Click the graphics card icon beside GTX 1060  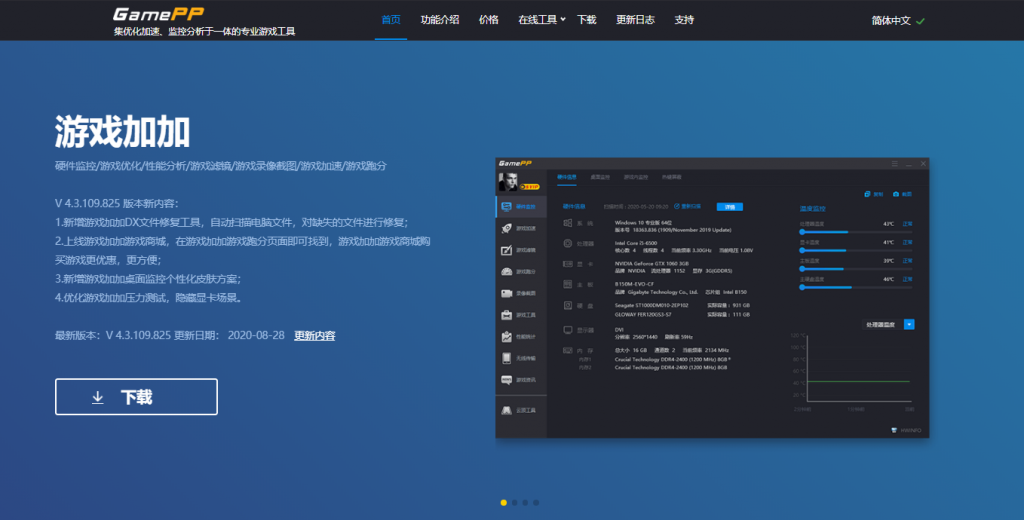[x=568, y=264]
